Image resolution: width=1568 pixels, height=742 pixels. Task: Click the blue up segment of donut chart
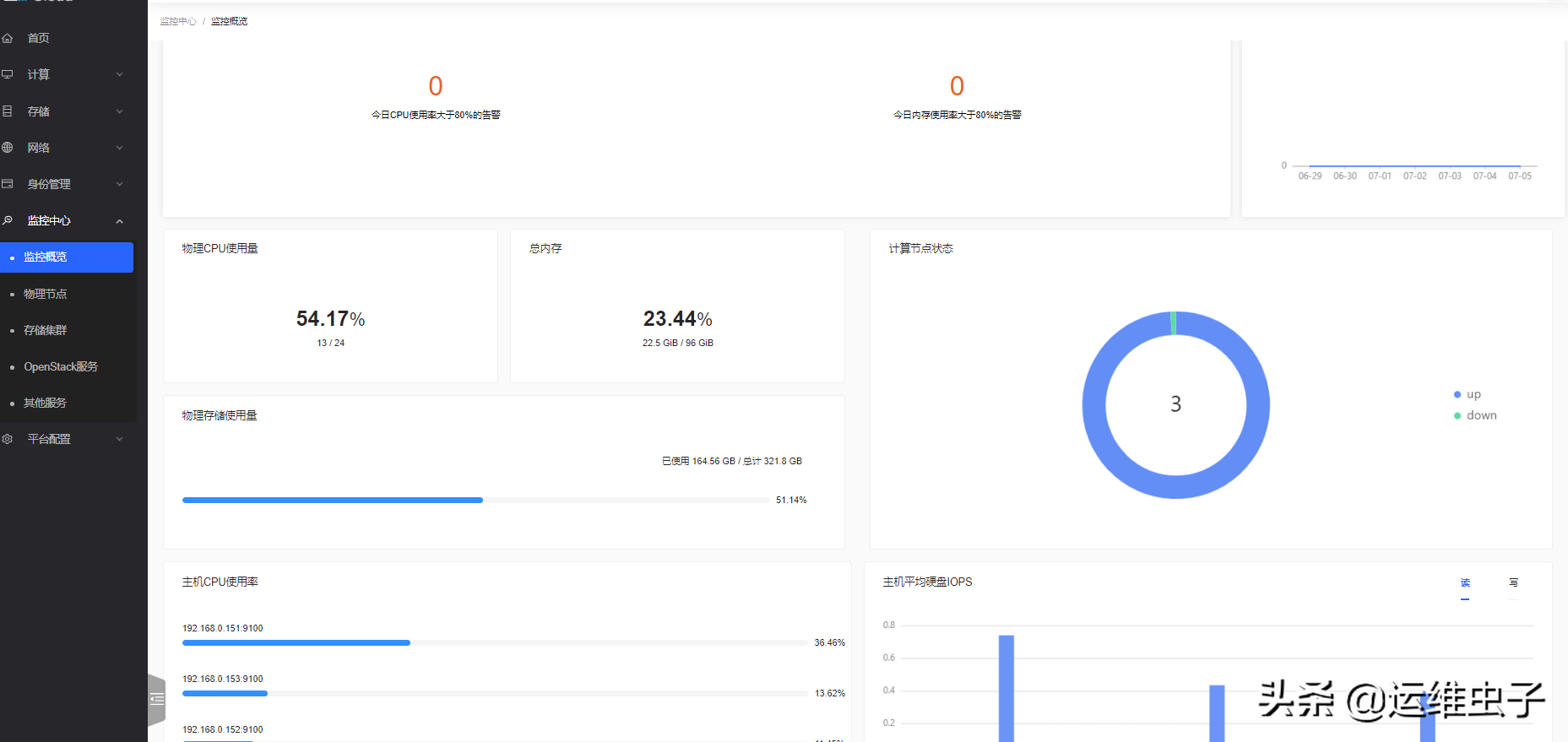tap(1176, 486)
